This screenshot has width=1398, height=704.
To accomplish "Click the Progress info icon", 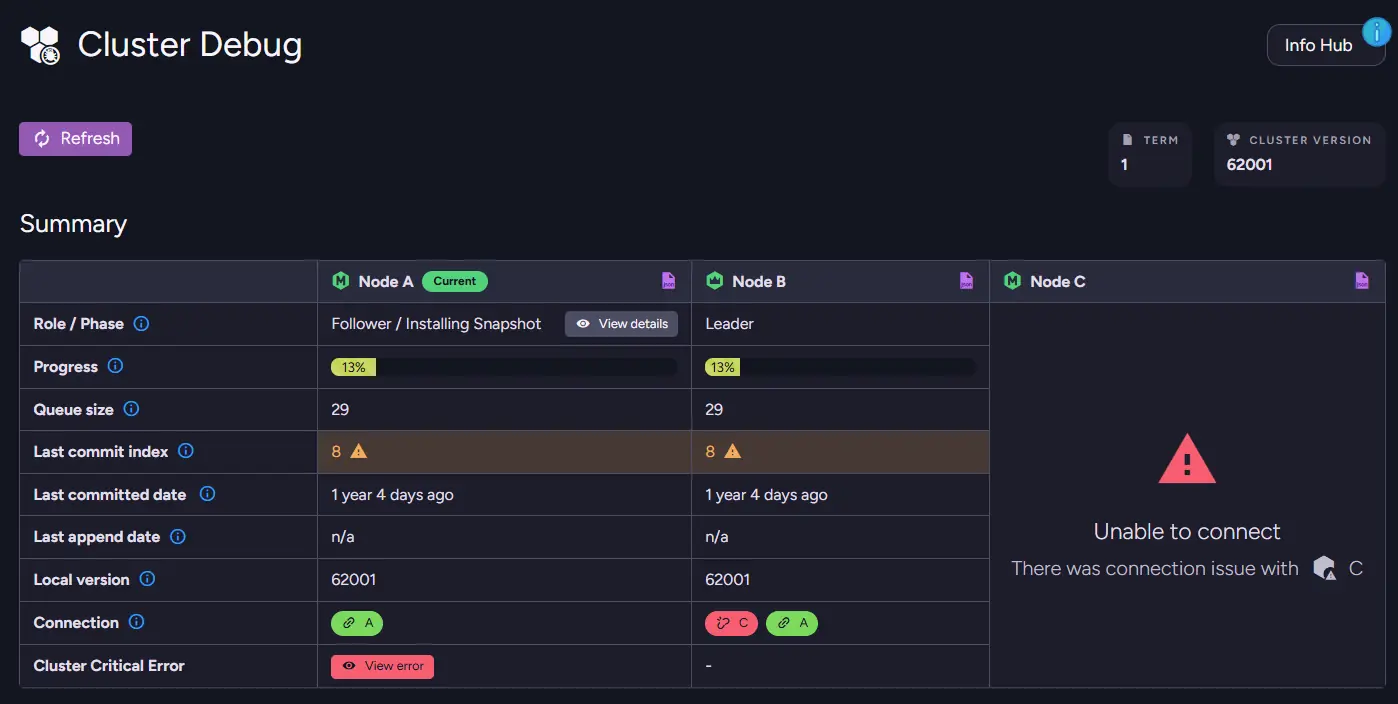I will pos(115,366).
